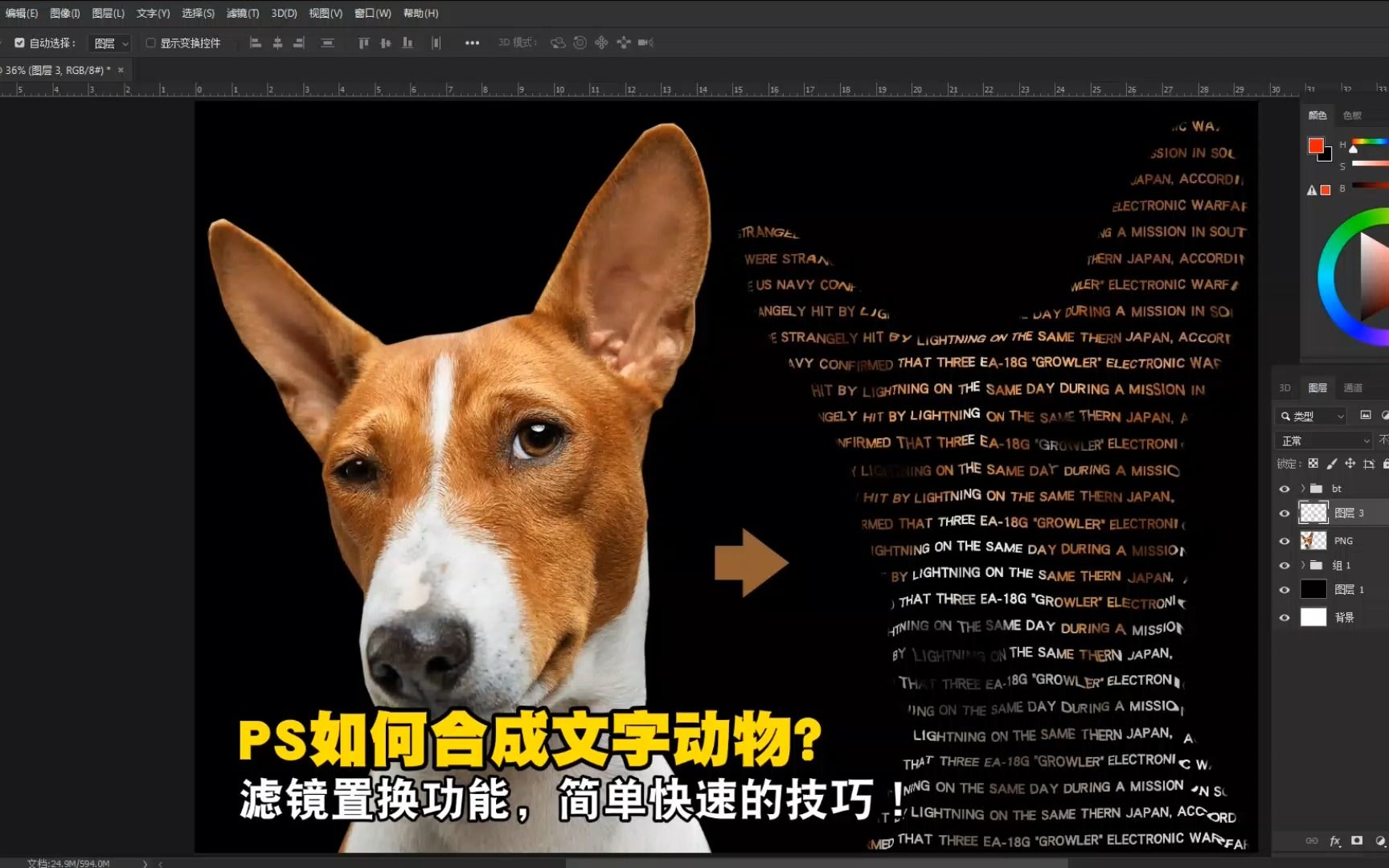
Task: Align right edges in options bar
Action: 299,43
